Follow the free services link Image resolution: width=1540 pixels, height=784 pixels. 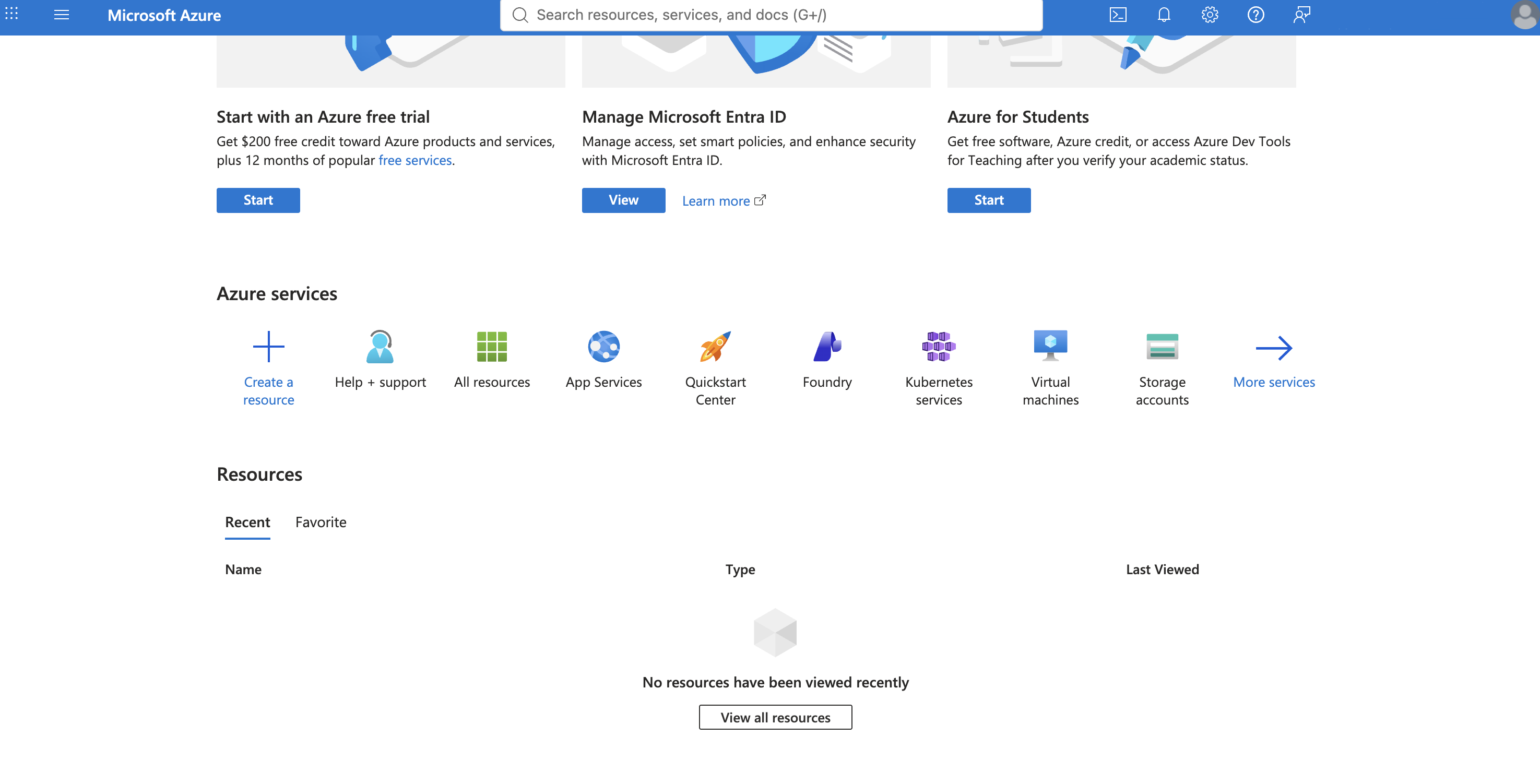(415, 160)
